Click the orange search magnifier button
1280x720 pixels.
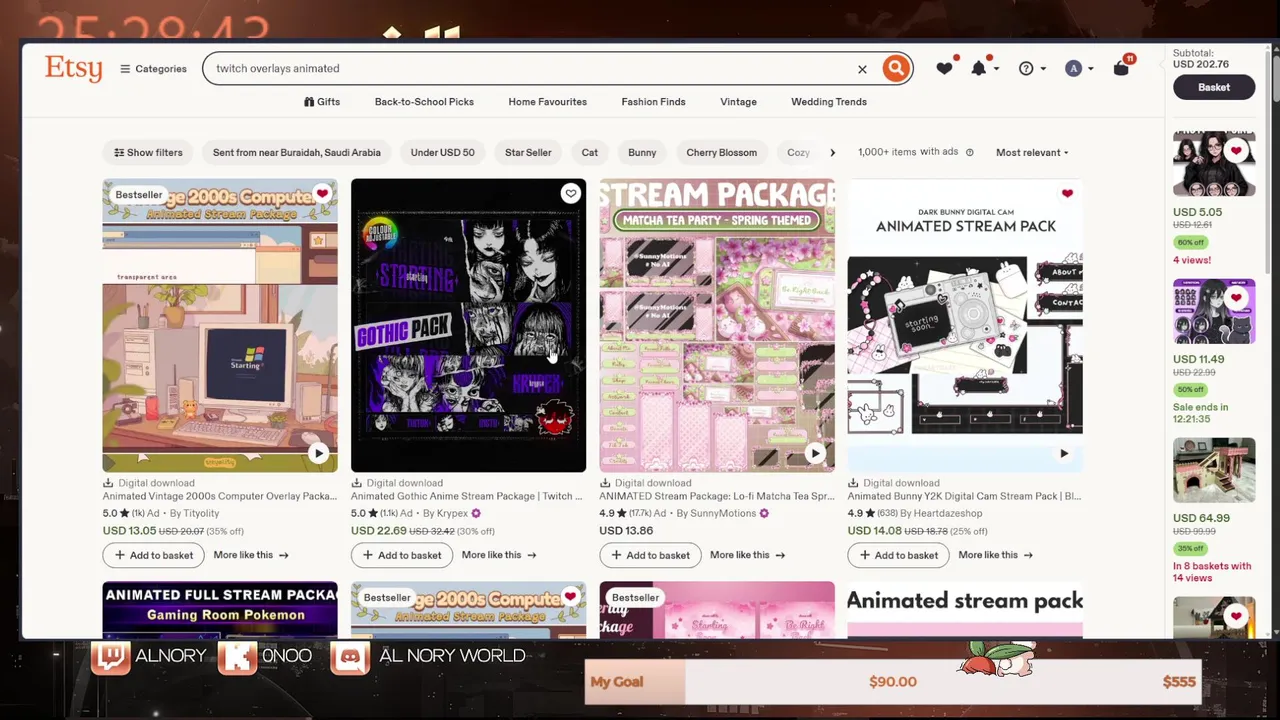pyautogui.click(x=896, y=68)
